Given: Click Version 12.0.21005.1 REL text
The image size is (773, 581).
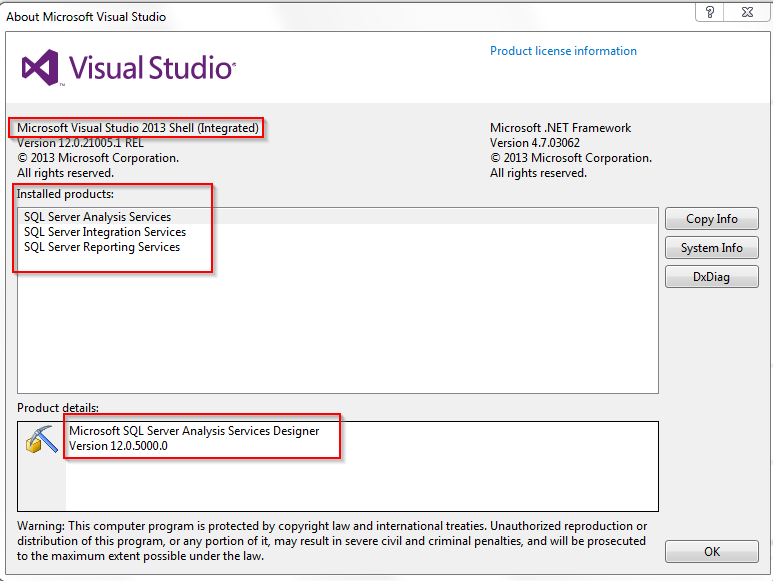Looking at the screenshot, I should pos(80,143).
